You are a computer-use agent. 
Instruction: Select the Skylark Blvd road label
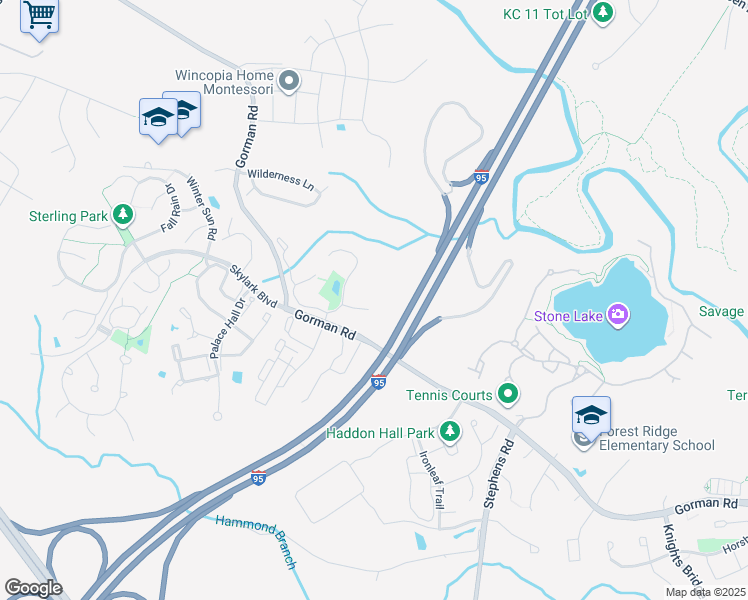click(253, 286)
